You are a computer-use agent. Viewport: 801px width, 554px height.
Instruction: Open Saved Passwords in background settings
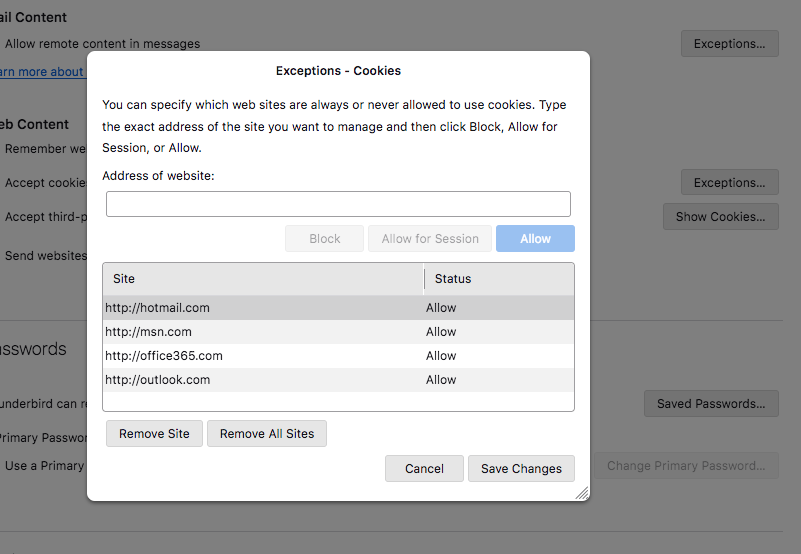711,404
